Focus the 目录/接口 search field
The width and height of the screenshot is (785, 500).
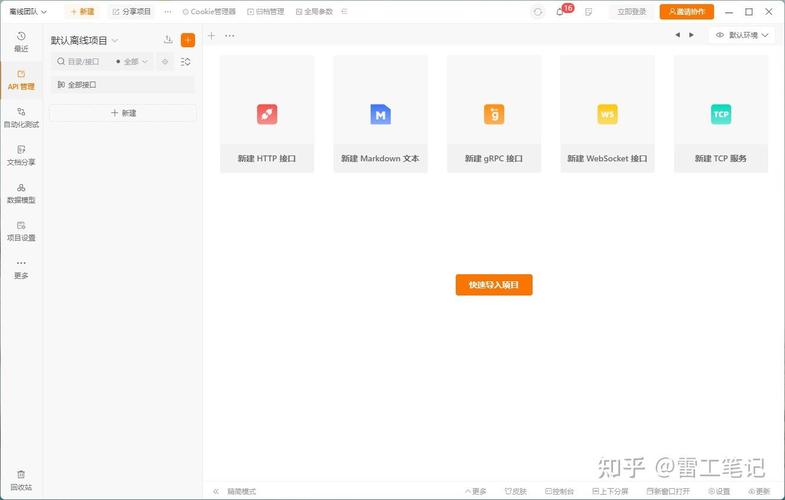(83, 62)
